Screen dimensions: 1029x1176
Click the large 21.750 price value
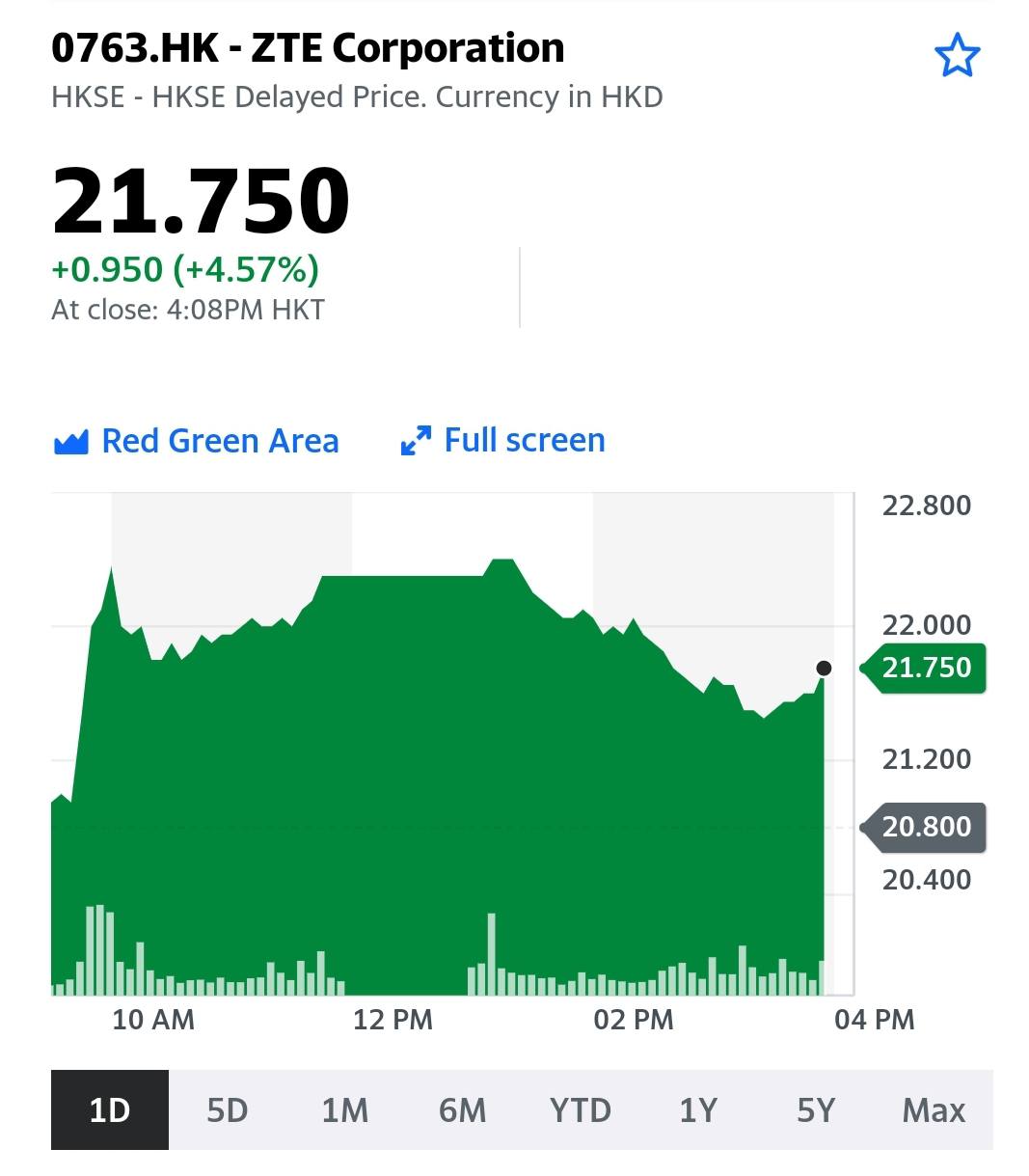pyautogui.click(x=201, y=200)
